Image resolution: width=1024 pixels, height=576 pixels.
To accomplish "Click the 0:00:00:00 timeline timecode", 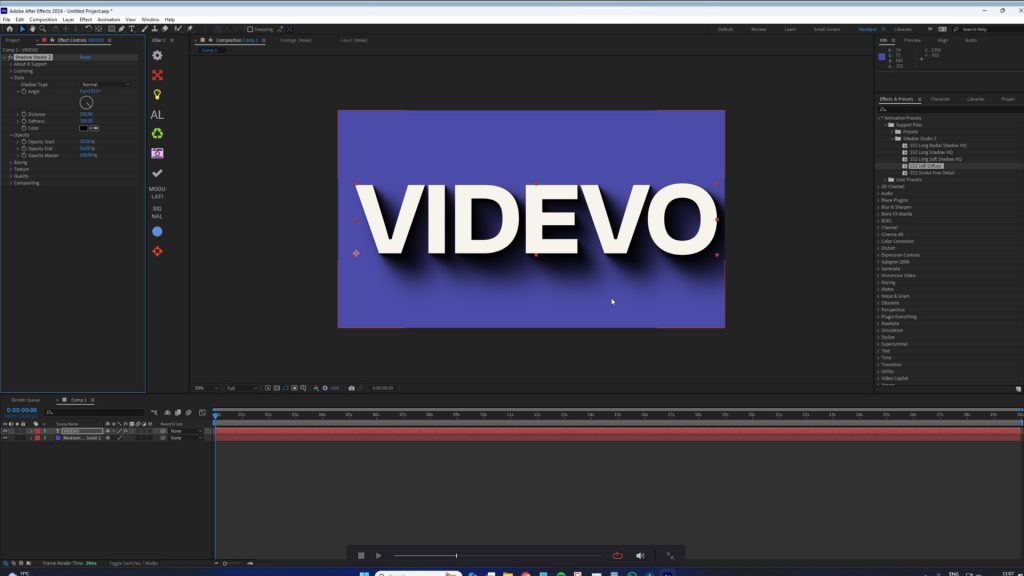I will (22, 410).
